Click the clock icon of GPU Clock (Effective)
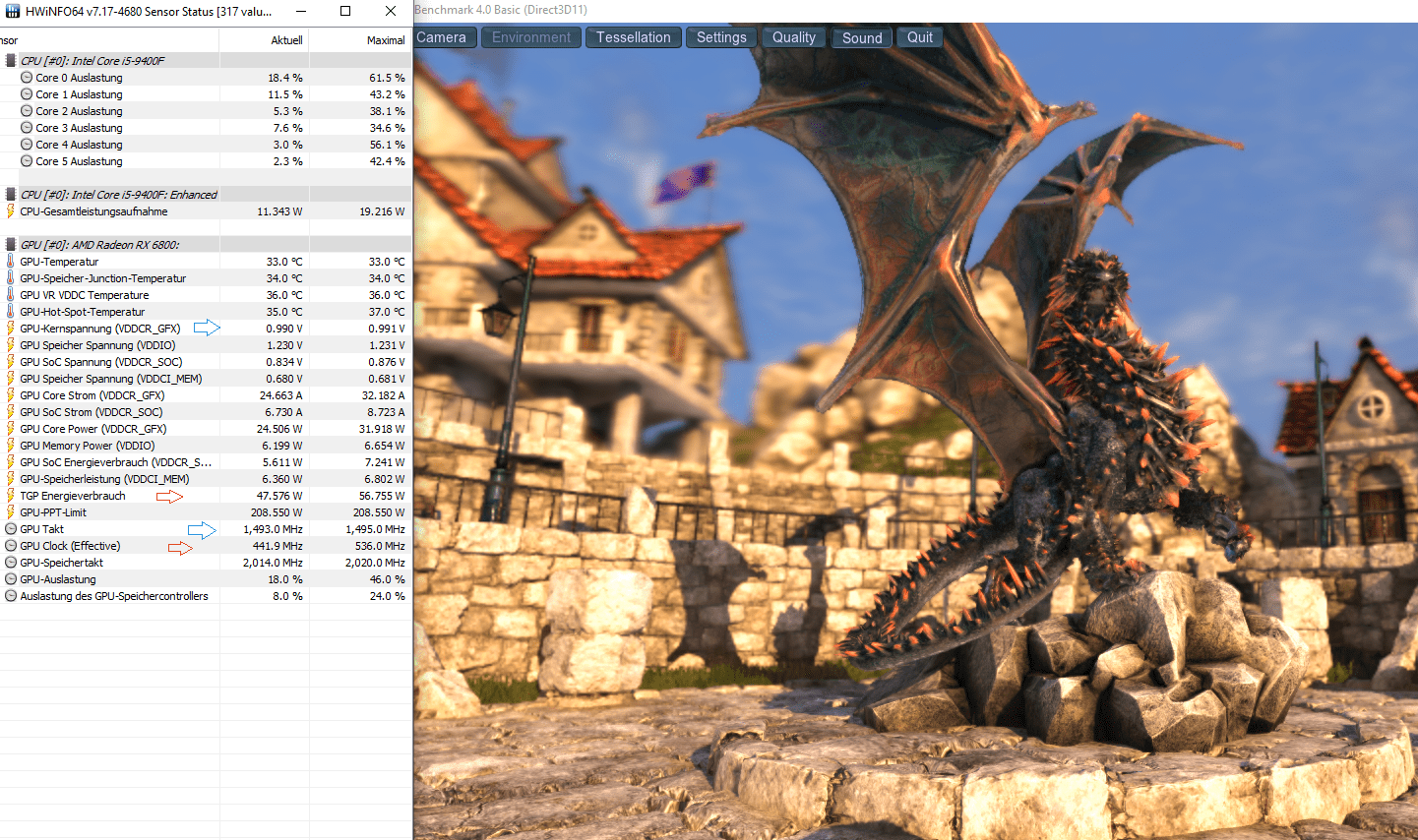1418x840 pixels. pyautogui.click(x=11, y=546)
